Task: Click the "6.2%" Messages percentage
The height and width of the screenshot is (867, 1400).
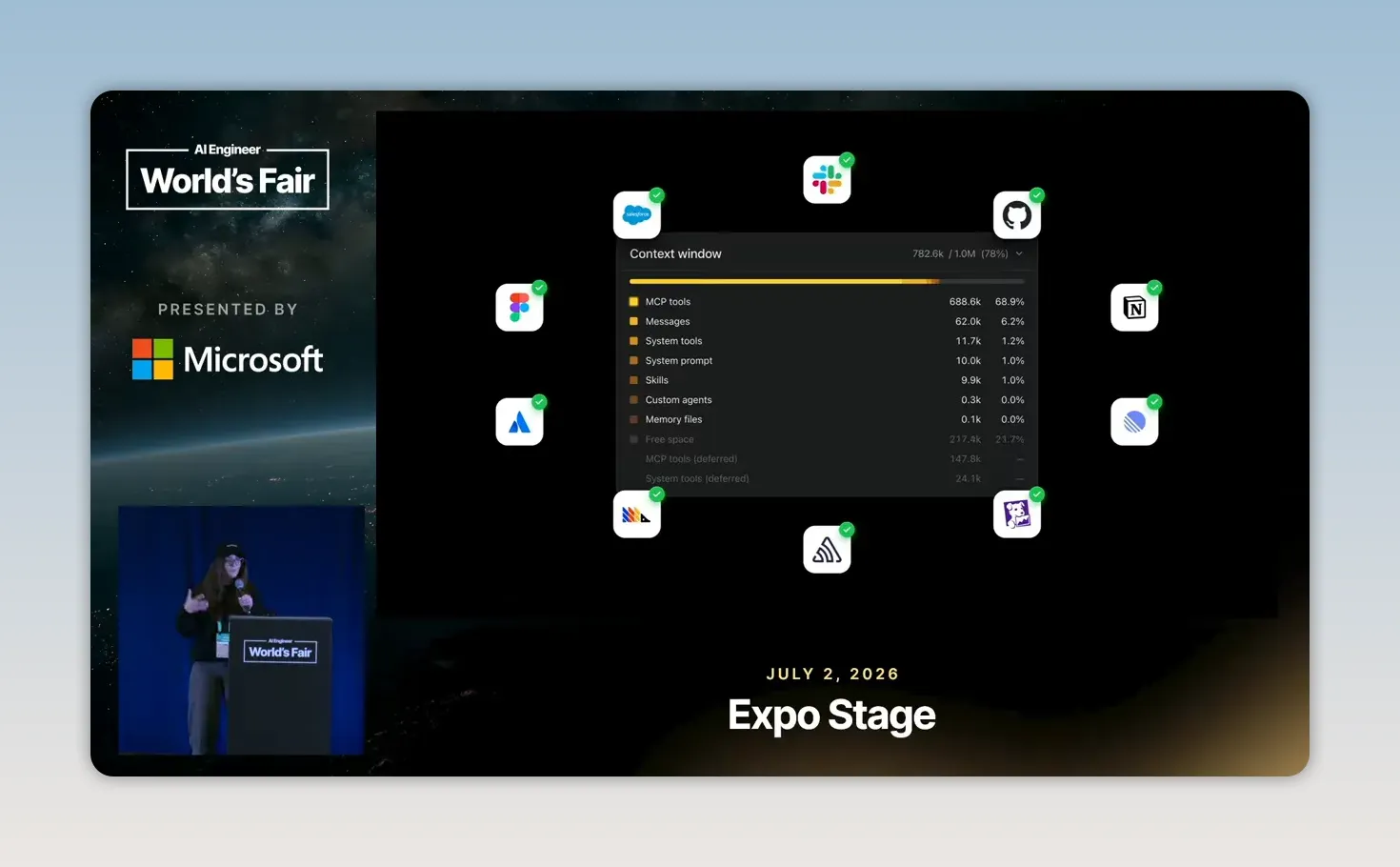Action: 1012,322
